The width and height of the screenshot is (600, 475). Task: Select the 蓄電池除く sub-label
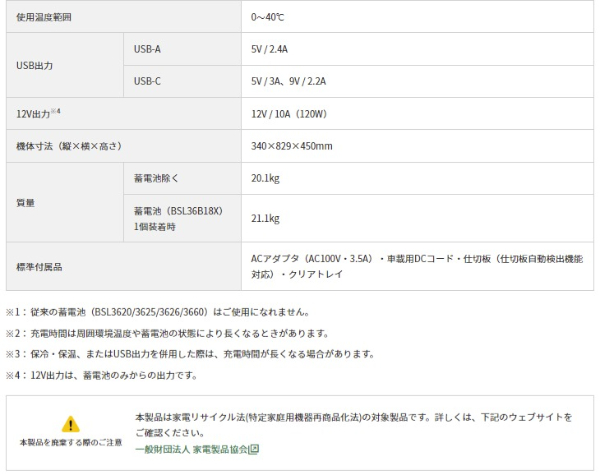click(x=156, y=178)
